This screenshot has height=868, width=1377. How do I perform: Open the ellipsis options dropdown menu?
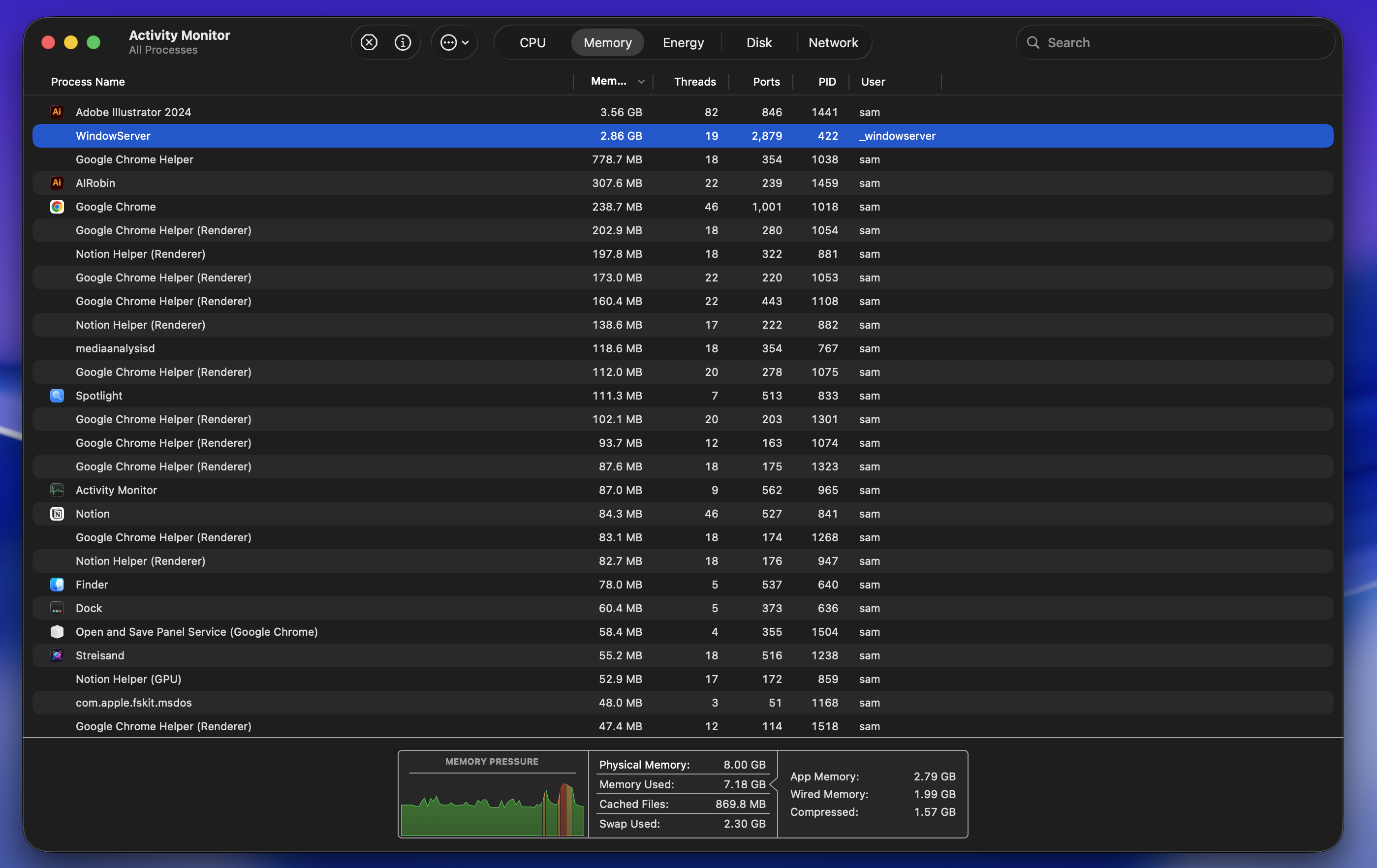point(455,42)
